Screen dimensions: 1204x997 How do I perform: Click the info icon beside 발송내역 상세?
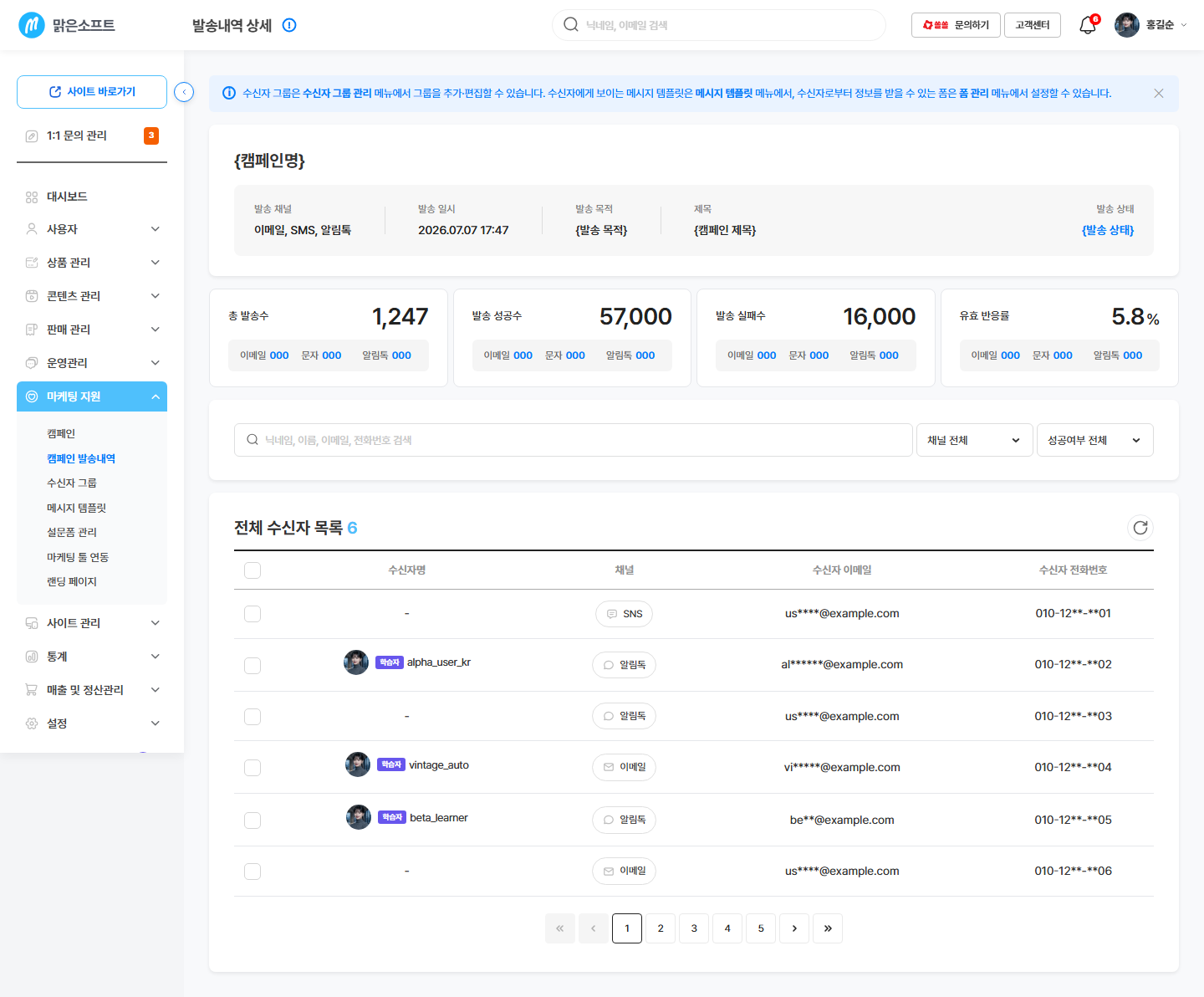(x=289, y=25)
